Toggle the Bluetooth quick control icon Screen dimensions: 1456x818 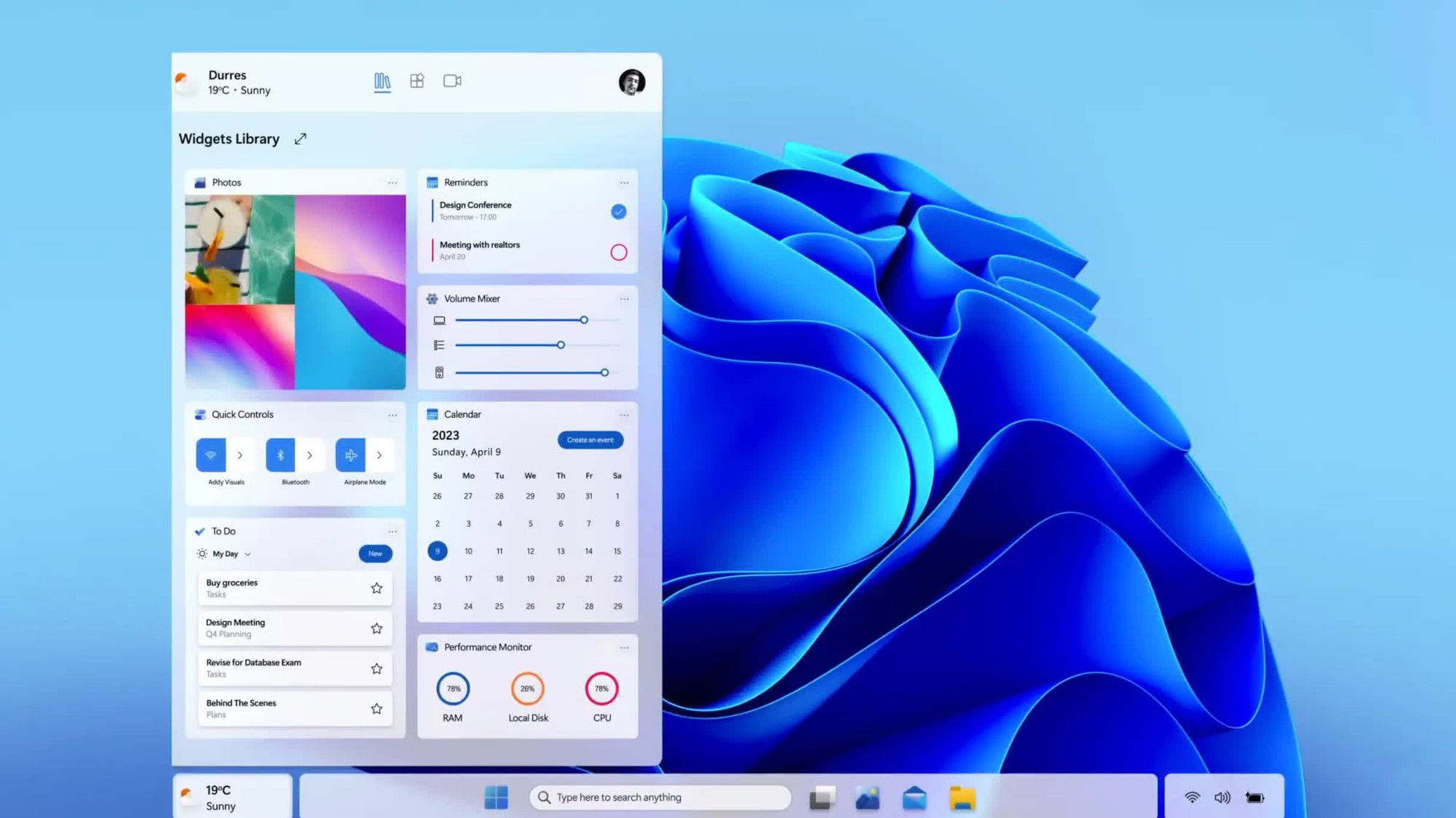tap(281, 455)
